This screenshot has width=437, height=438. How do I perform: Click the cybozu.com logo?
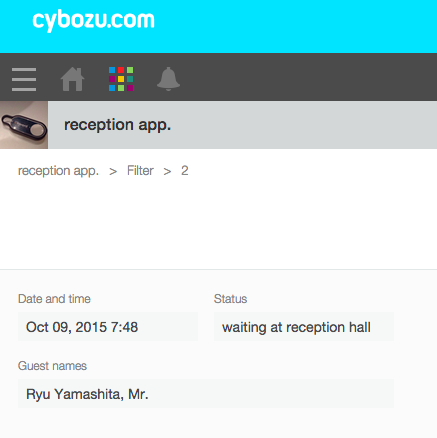coord(93,21)
